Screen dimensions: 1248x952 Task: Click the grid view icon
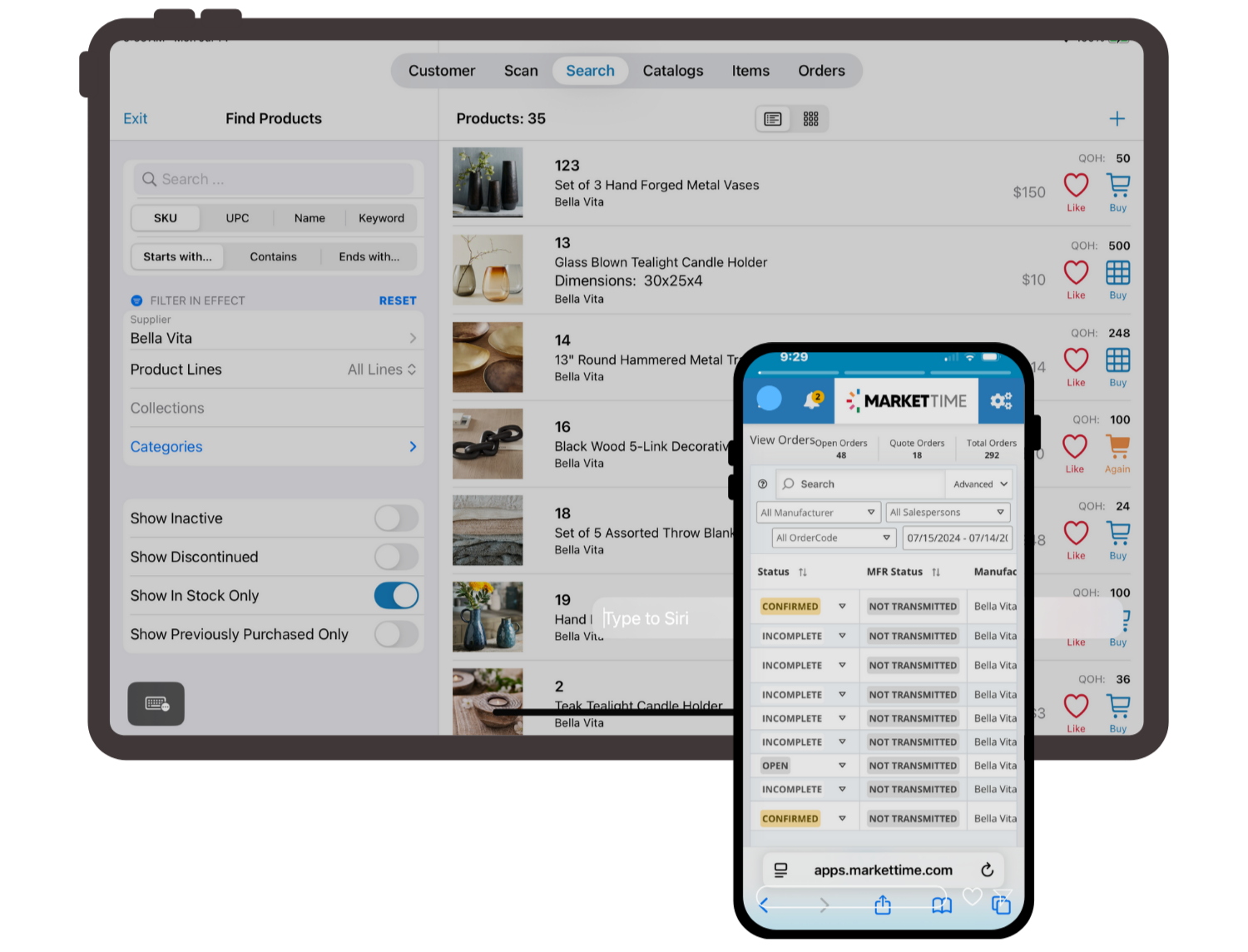[810, 119]
